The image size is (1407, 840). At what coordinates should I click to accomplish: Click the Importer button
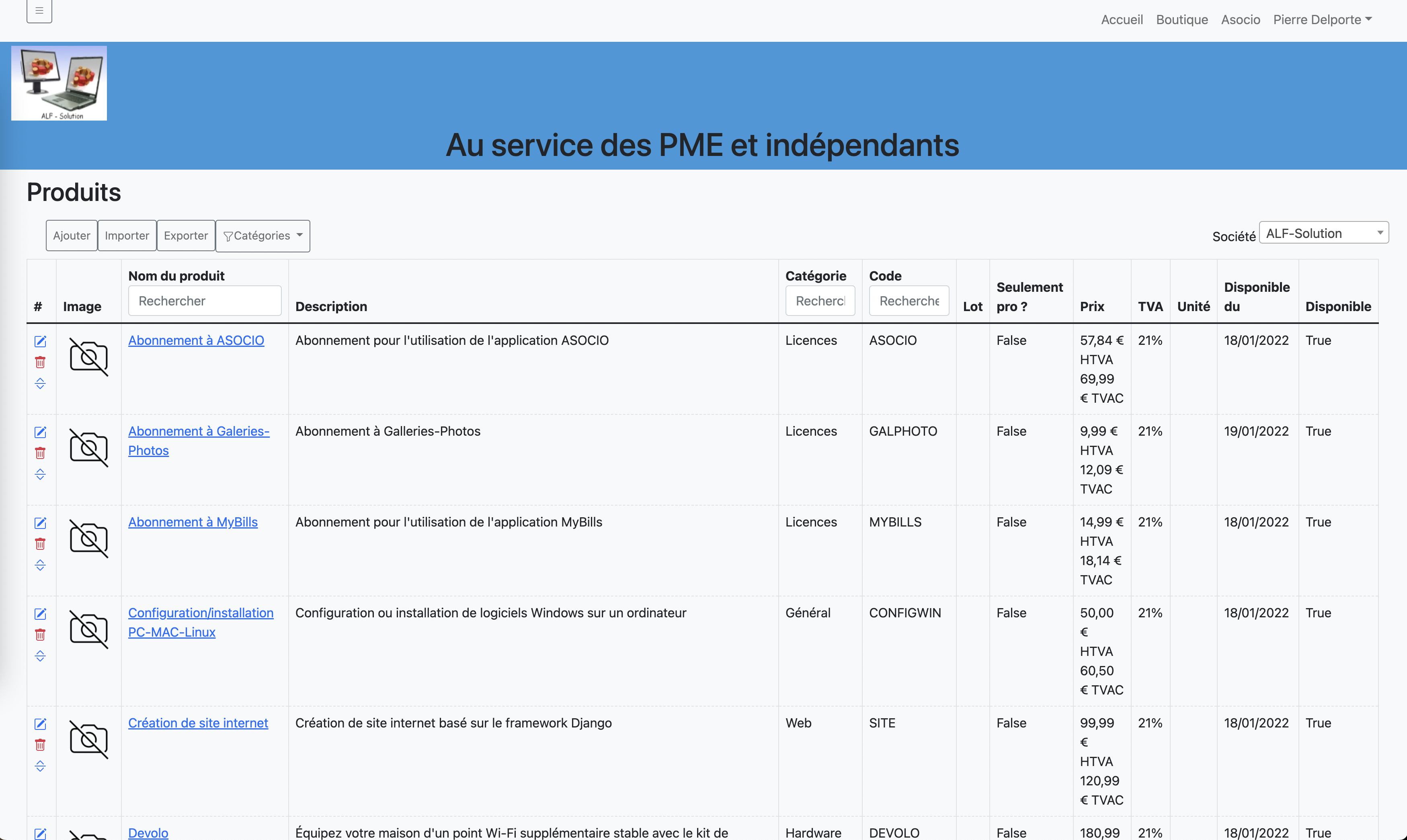pyautogui.click(x=127, y=236)
